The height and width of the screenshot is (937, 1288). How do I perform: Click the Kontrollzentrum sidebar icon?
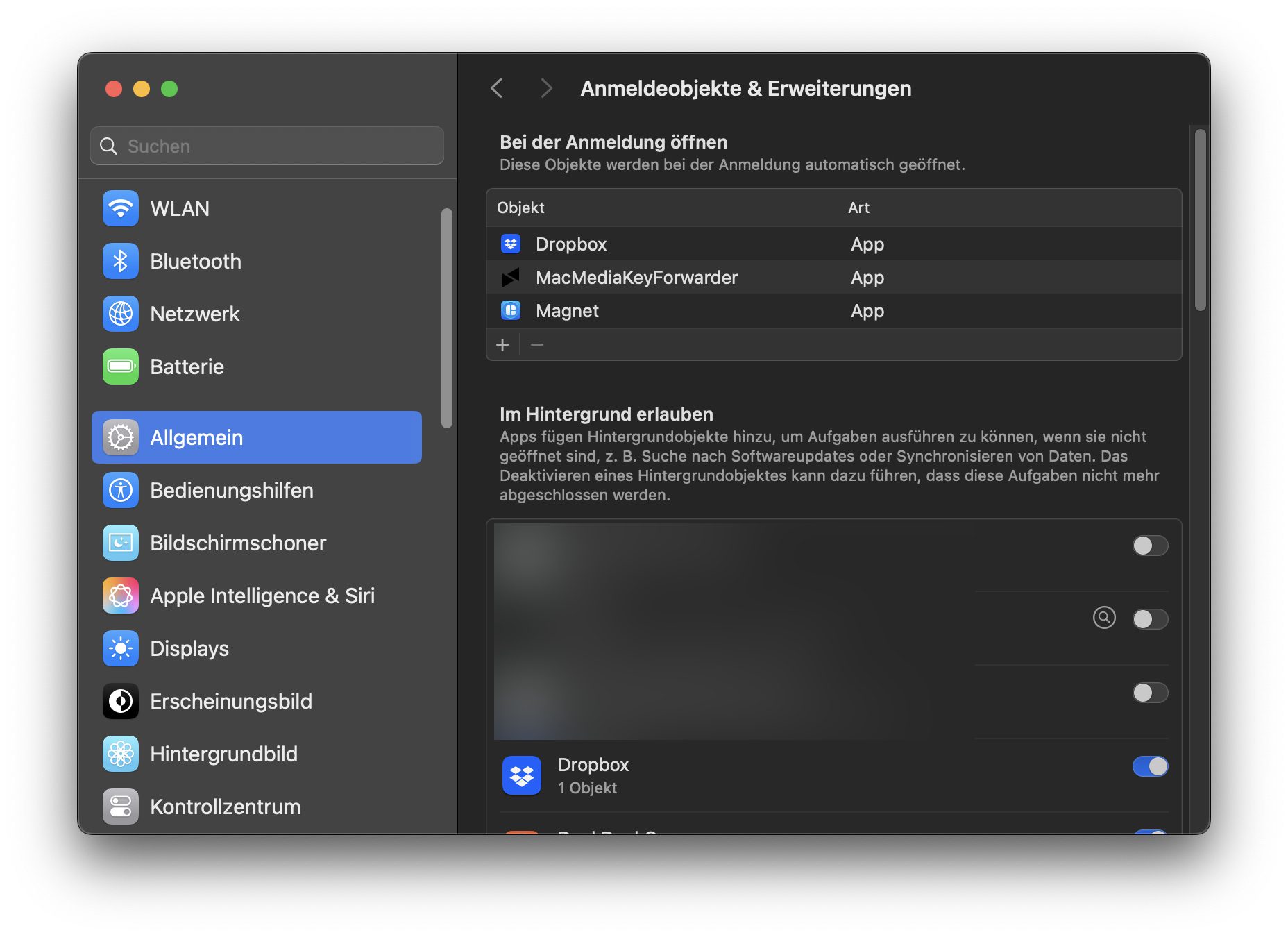[x=121, y=807]
